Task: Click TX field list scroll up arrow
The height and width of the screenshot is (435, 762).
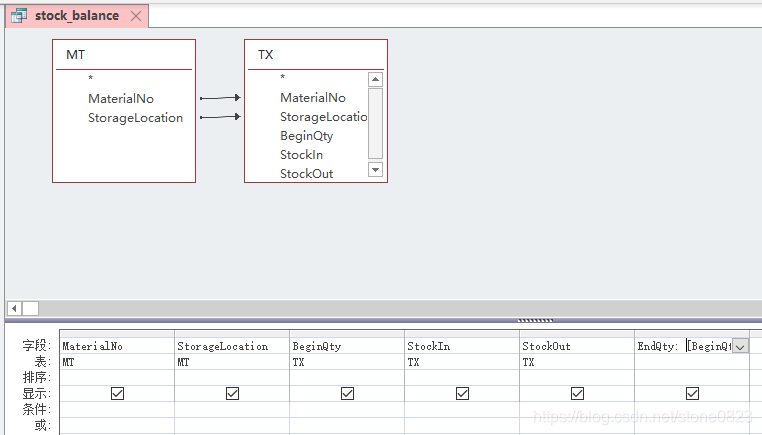Action: point(376,79)
